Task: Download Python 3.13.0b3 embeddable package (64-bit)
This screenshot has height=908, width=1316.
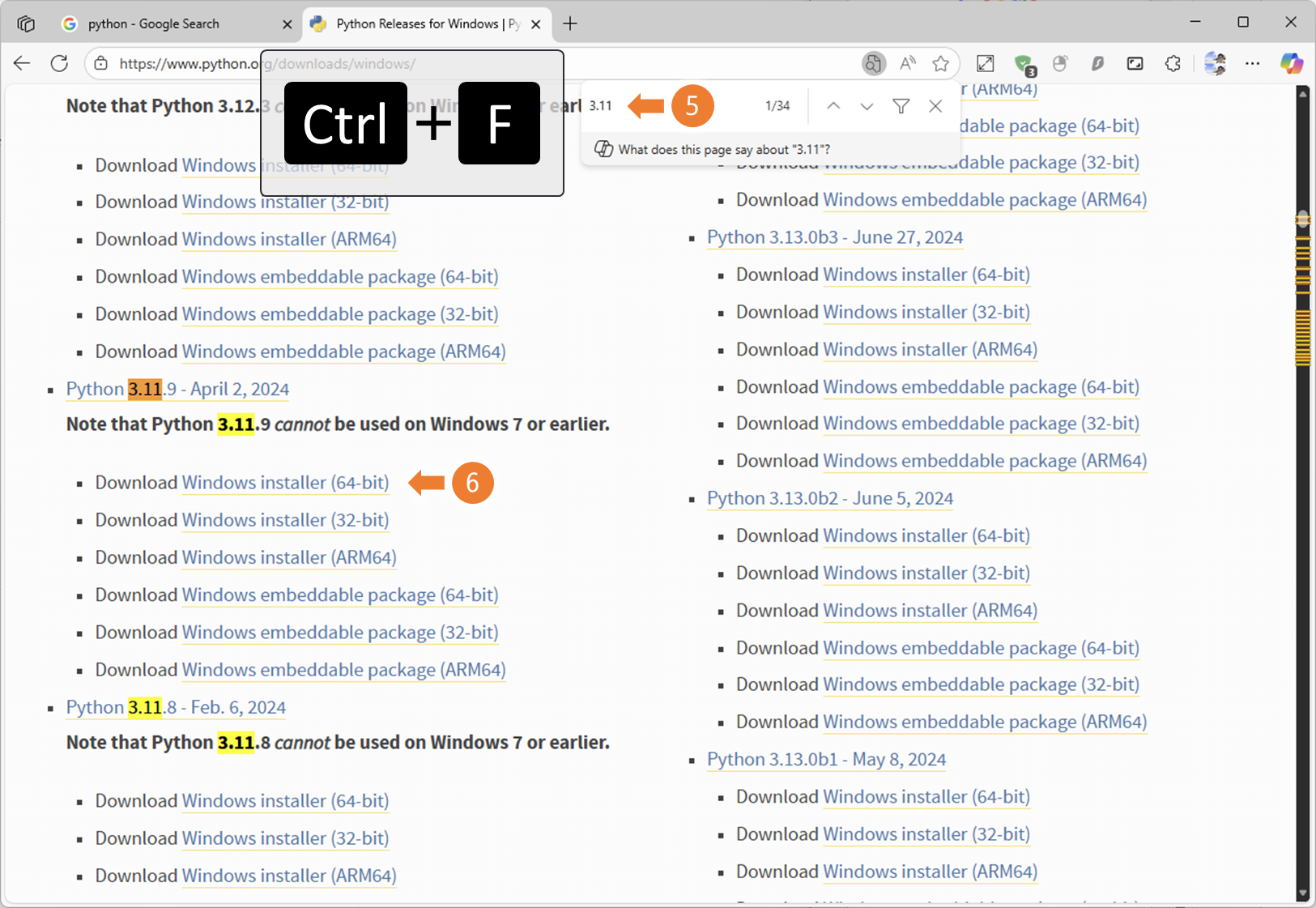Action: [982, 387]
